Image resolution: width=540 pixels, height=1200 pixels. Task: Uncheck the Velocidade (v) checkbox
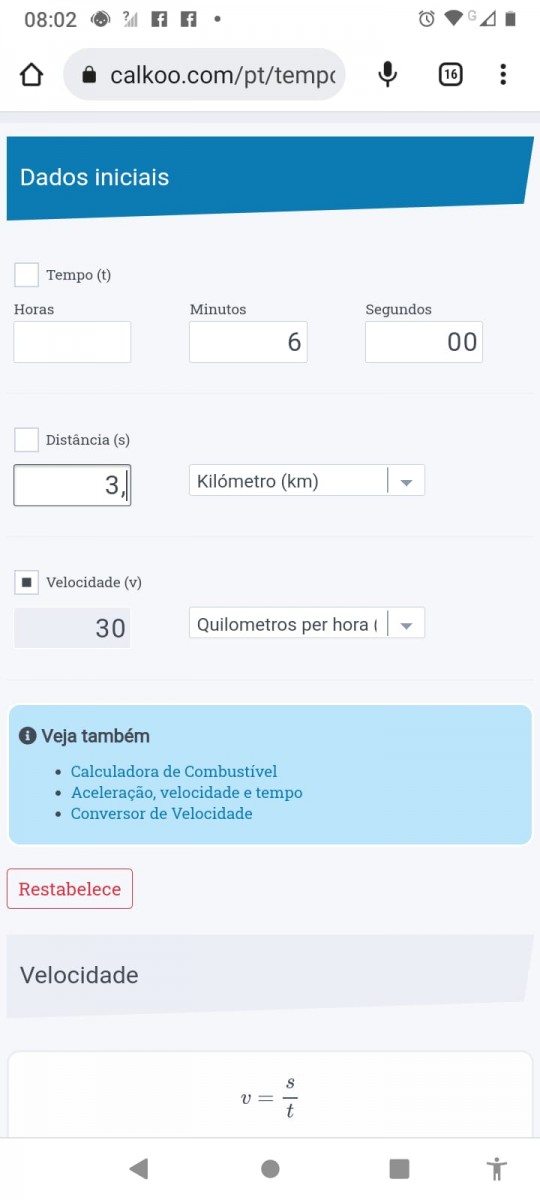click(x=27, y=582)
